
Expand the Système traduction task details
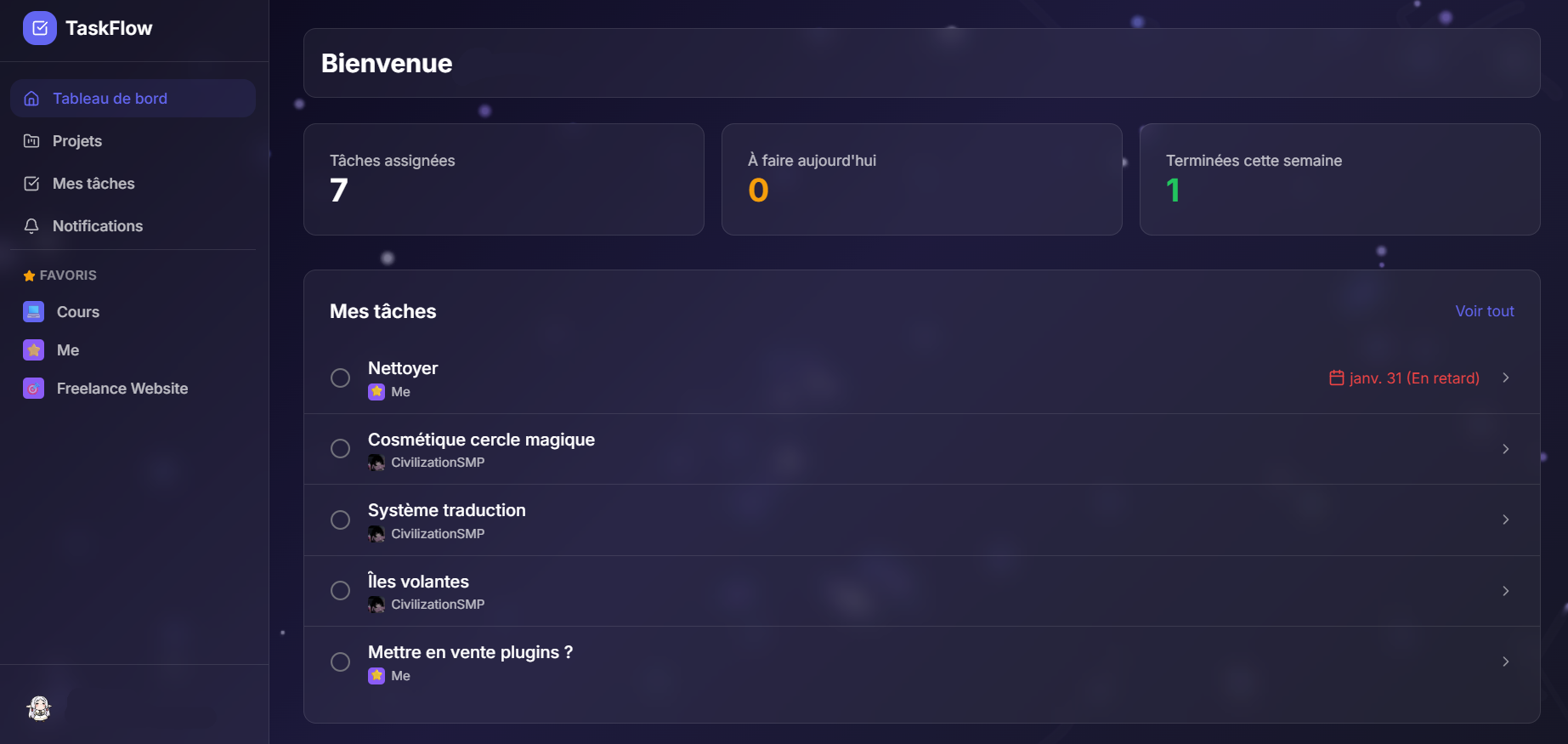pos(1506,520)
